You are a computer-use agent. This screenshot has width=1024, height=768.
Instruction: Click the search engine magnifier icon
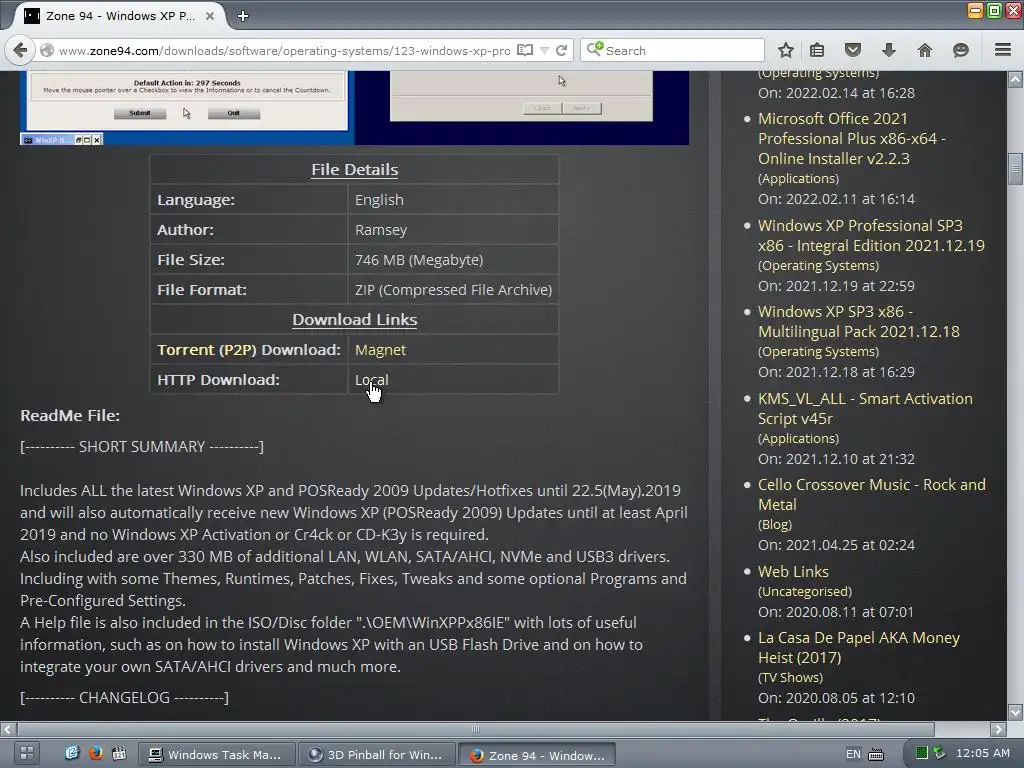coord(594,50)
